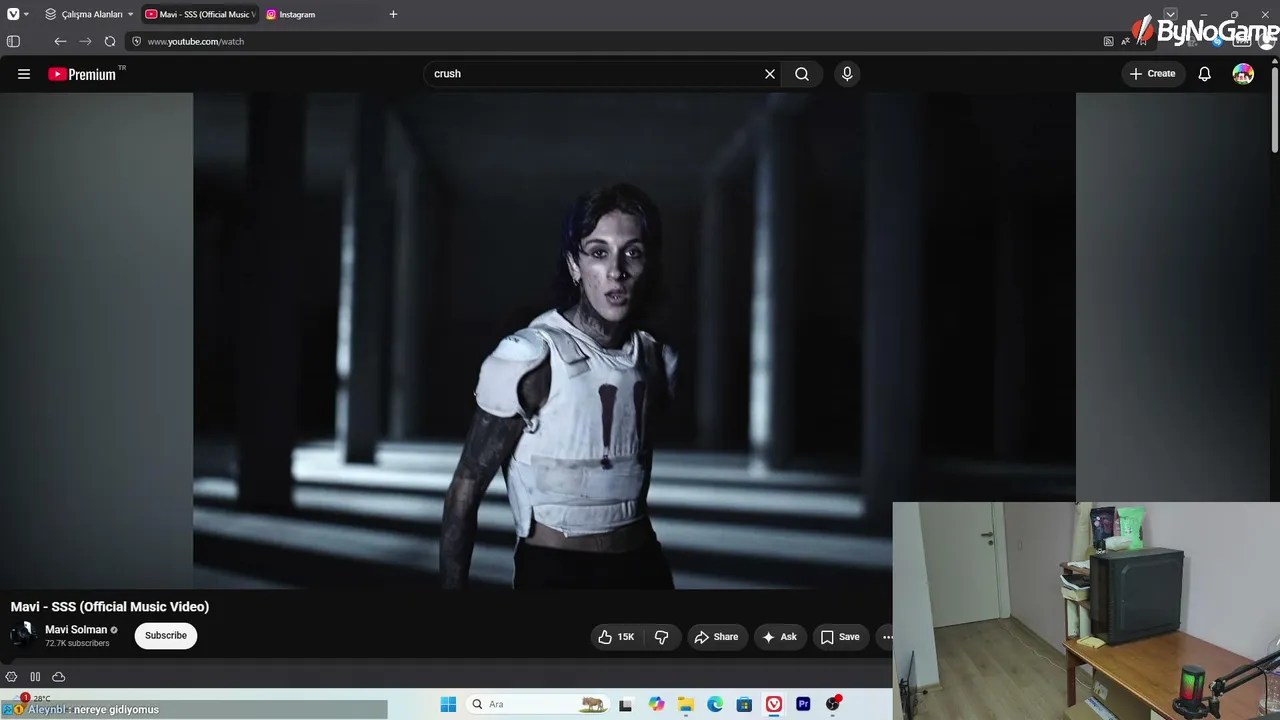Viewport: 1280px width, 720px height.
Task: Subscribe to Mavi Solman
Action: pos(166,636)
